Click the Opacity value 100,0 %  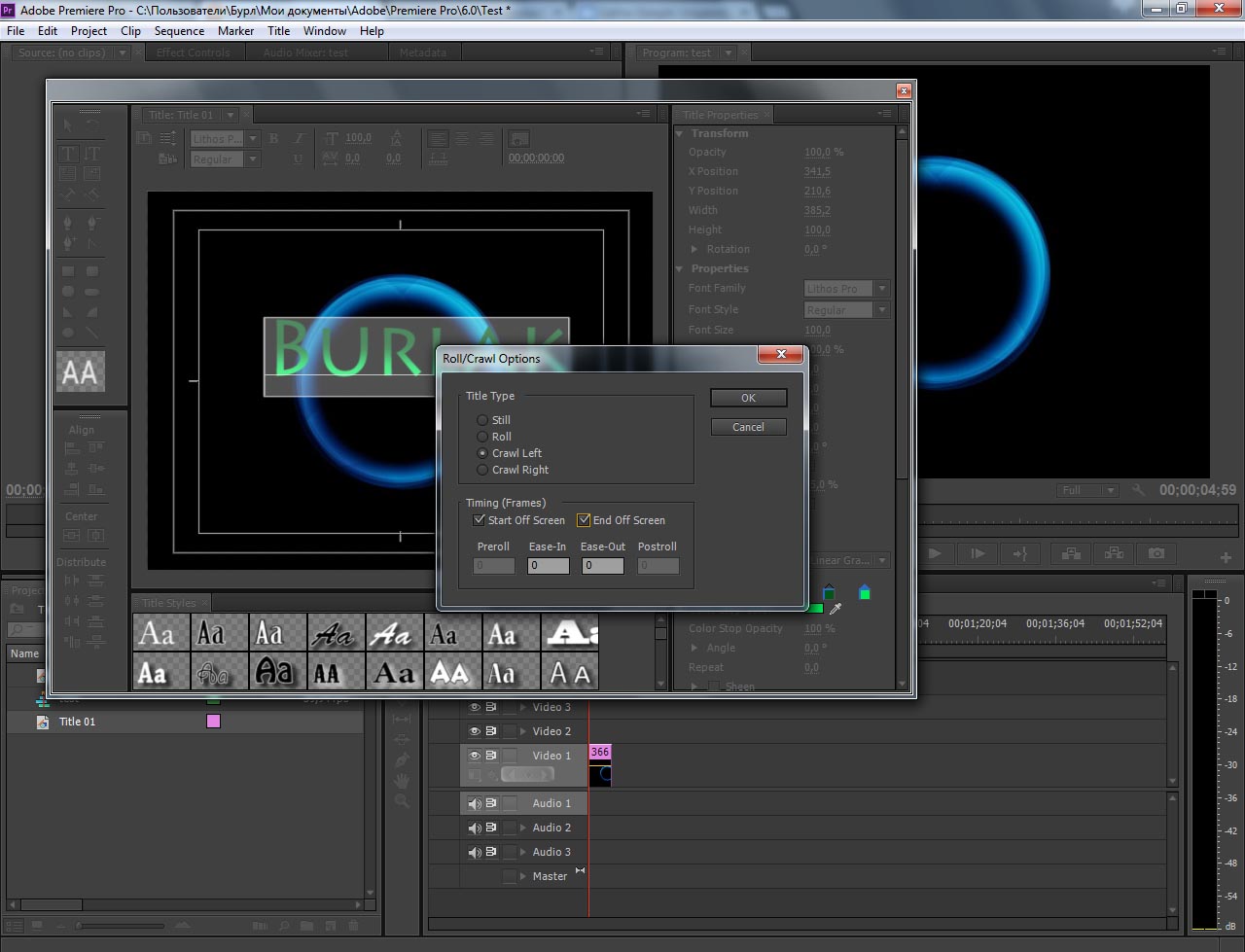pyautogui.click(x=824, y=153)
